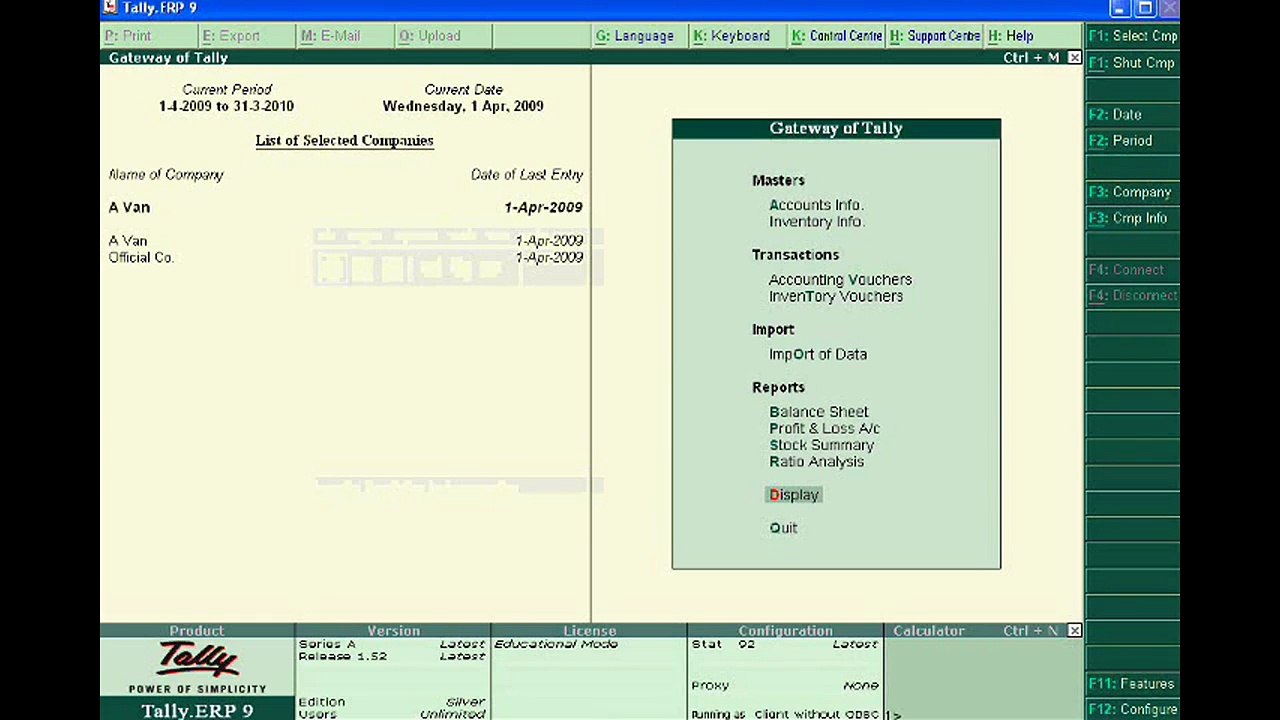The width and height of the screenshot is (1280, 720).
Task: Click F1 Select Cmp button
Action: (x=1133, y=36)
